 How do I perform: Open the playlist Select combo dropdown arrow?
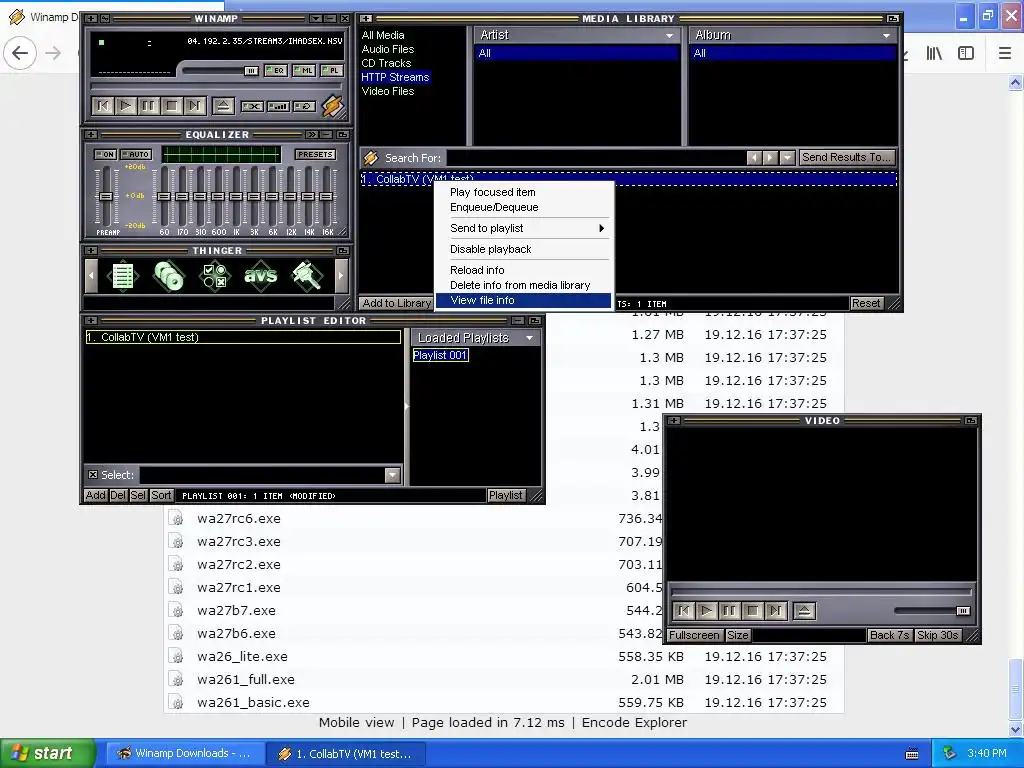click(x=392, y=475)
